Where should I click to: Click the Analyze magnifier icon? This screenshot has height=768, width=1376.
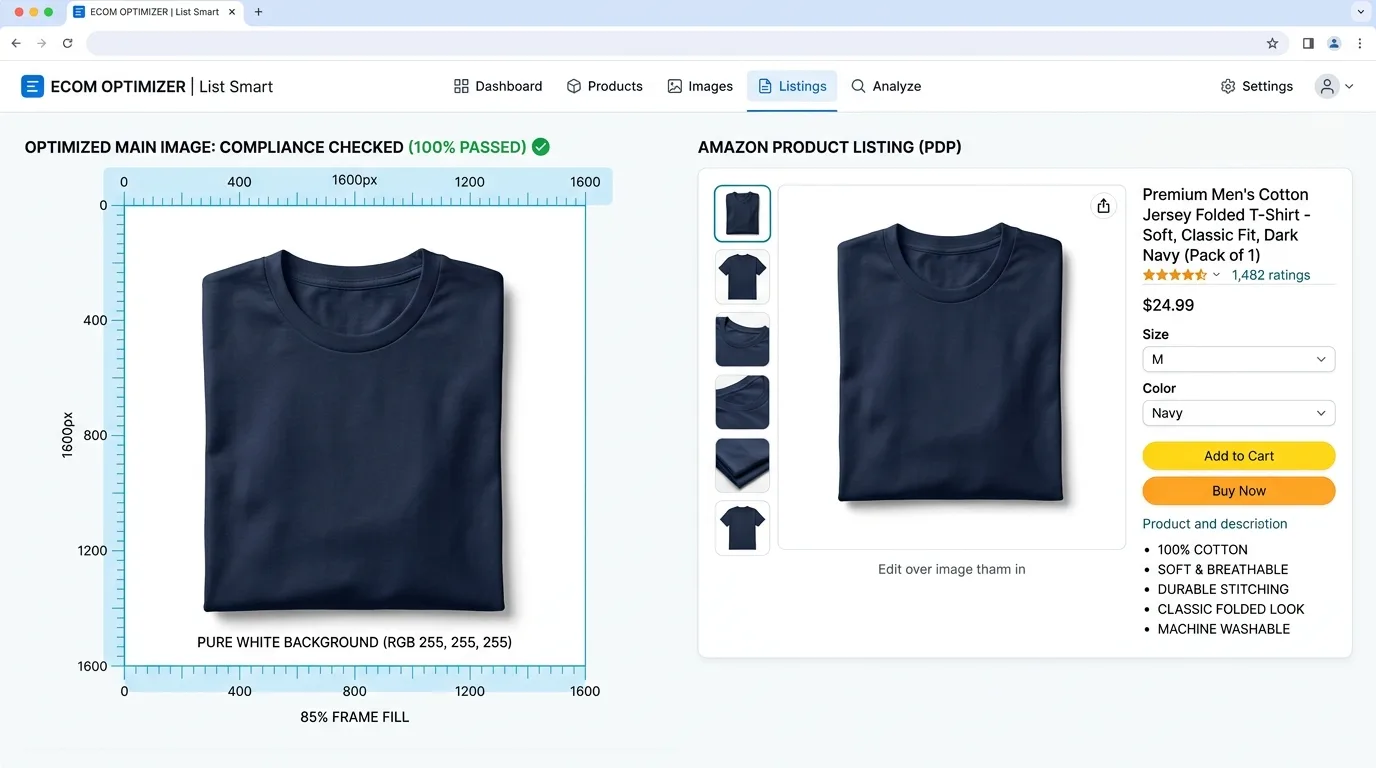tap(858, 86)
